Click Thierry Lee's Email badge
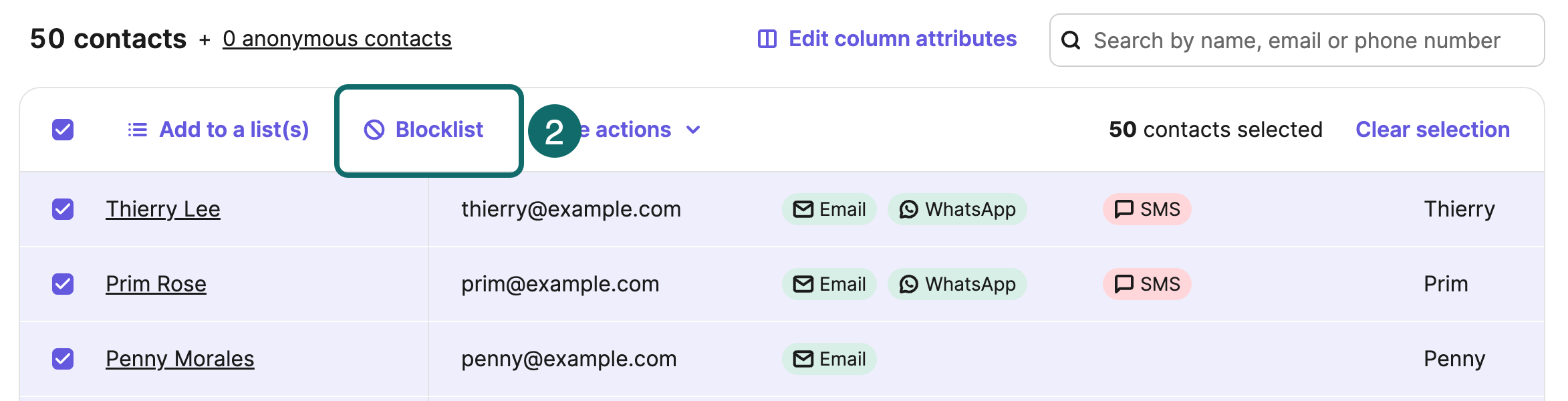Image resolution: width=1568 pixels, height=401 pixels. click(x=829, y=209)
